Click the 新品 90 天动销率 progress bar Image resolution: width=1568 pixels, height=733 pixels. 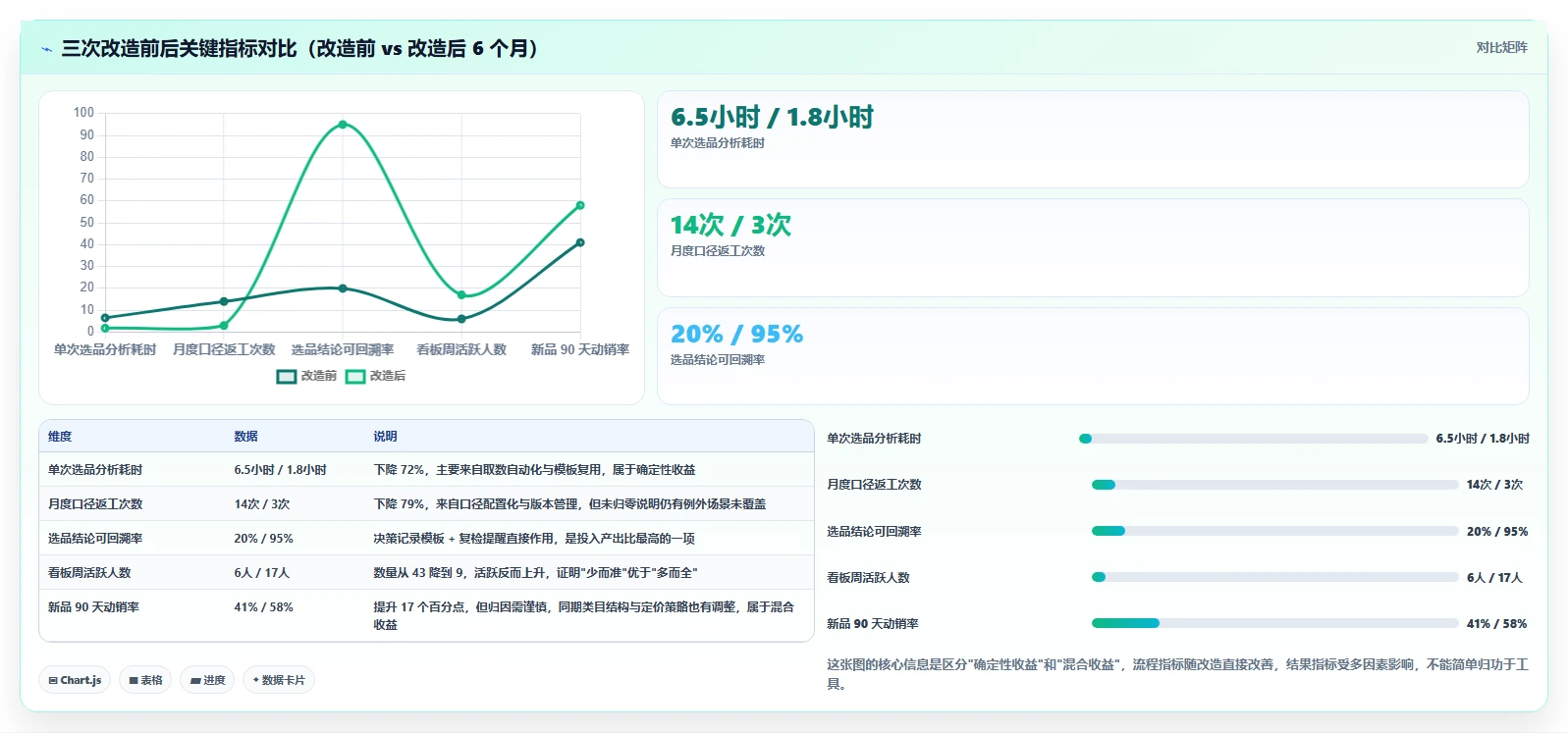1275,623
